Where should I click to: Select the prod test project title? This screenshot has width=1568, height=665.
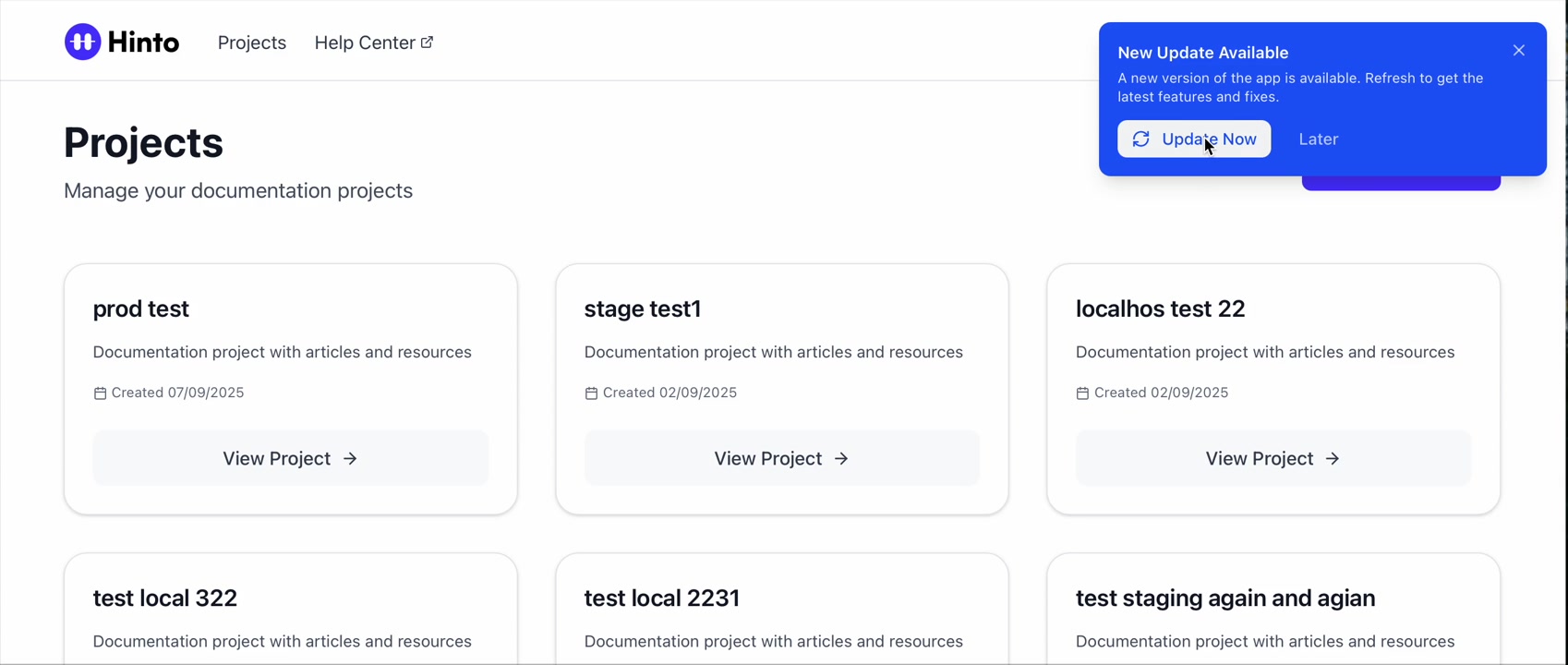click(x=141, y=309)
